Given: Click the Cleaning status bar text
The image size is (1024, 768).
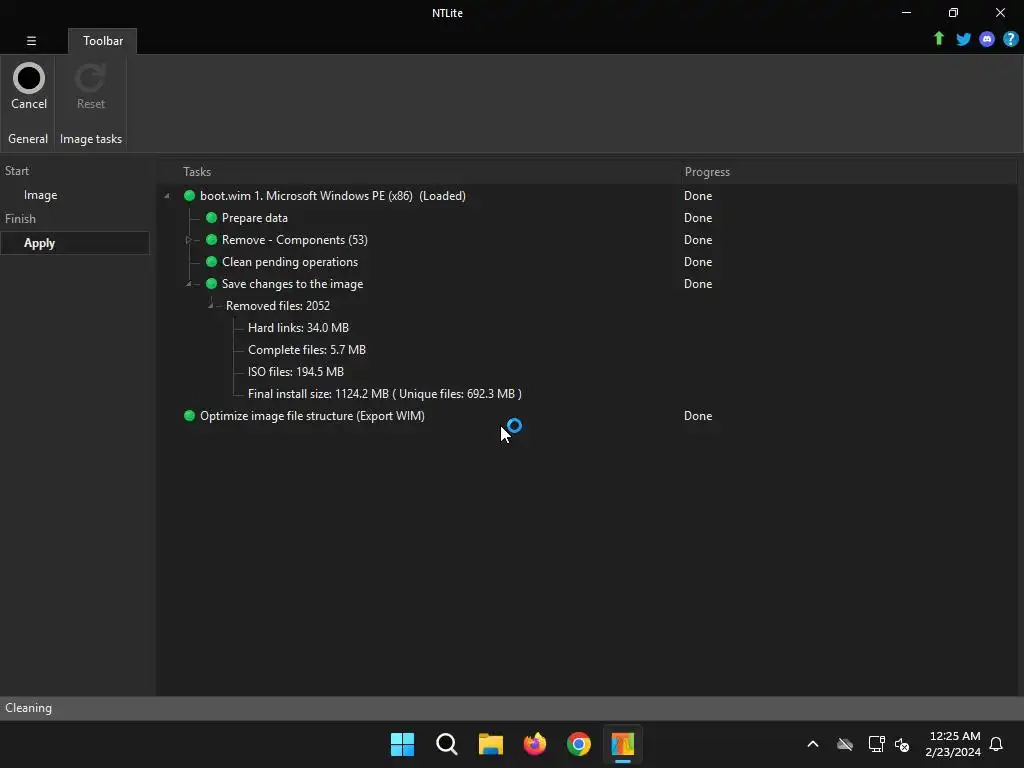Looking at the screenshot, I should point(28,708).
